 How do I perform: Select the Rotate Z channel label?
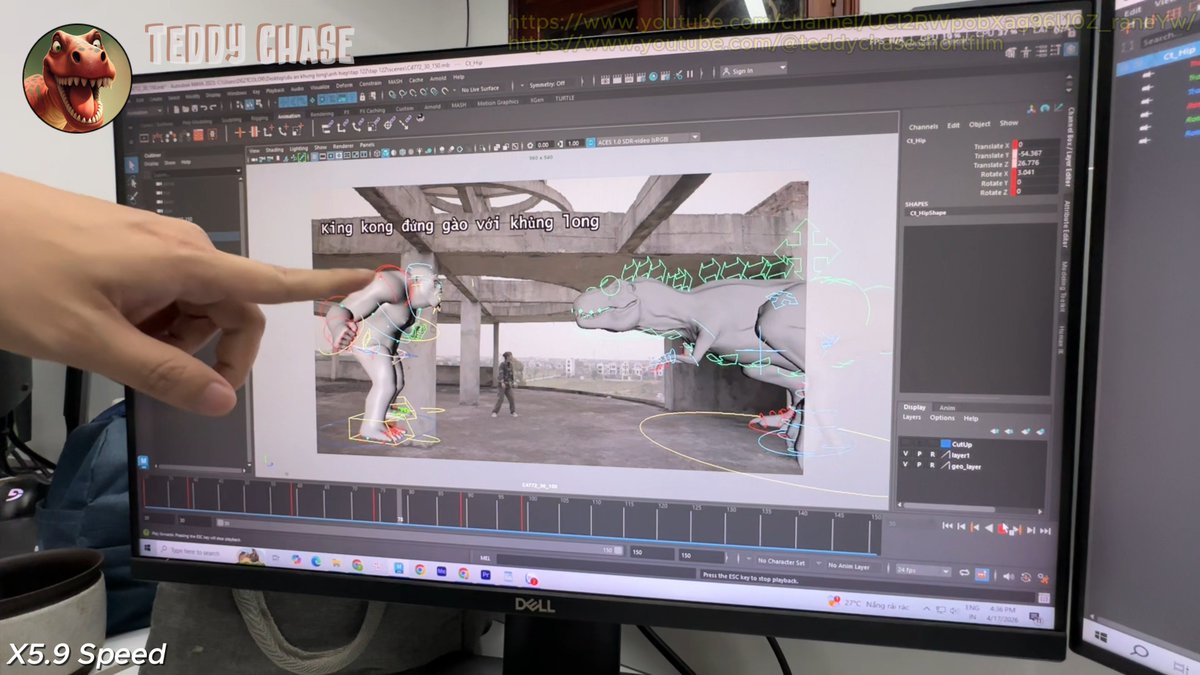coord(993,193)
